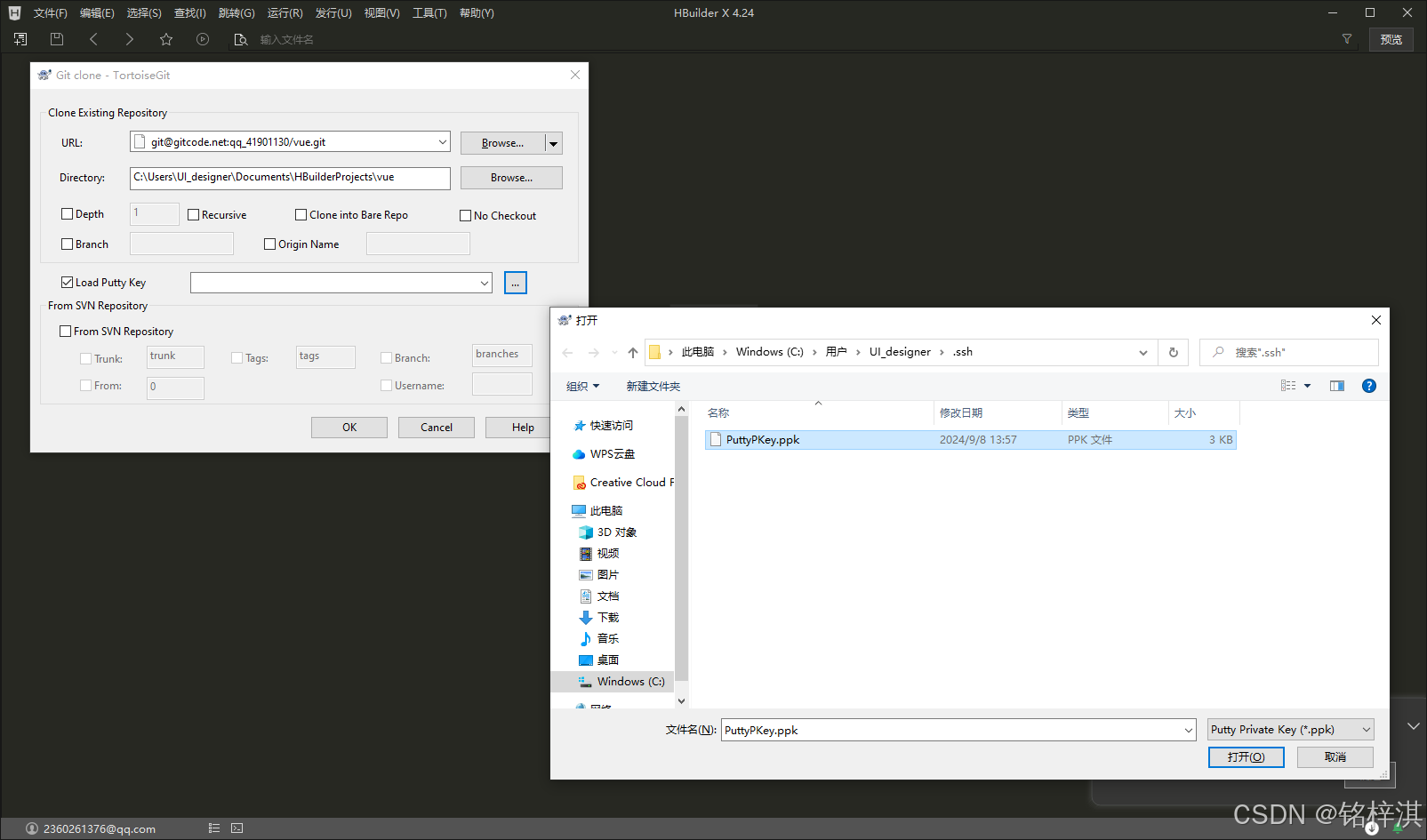Select the PuttyPKey.ppk file row
The image size is (1427, 840).
(970, 440)
